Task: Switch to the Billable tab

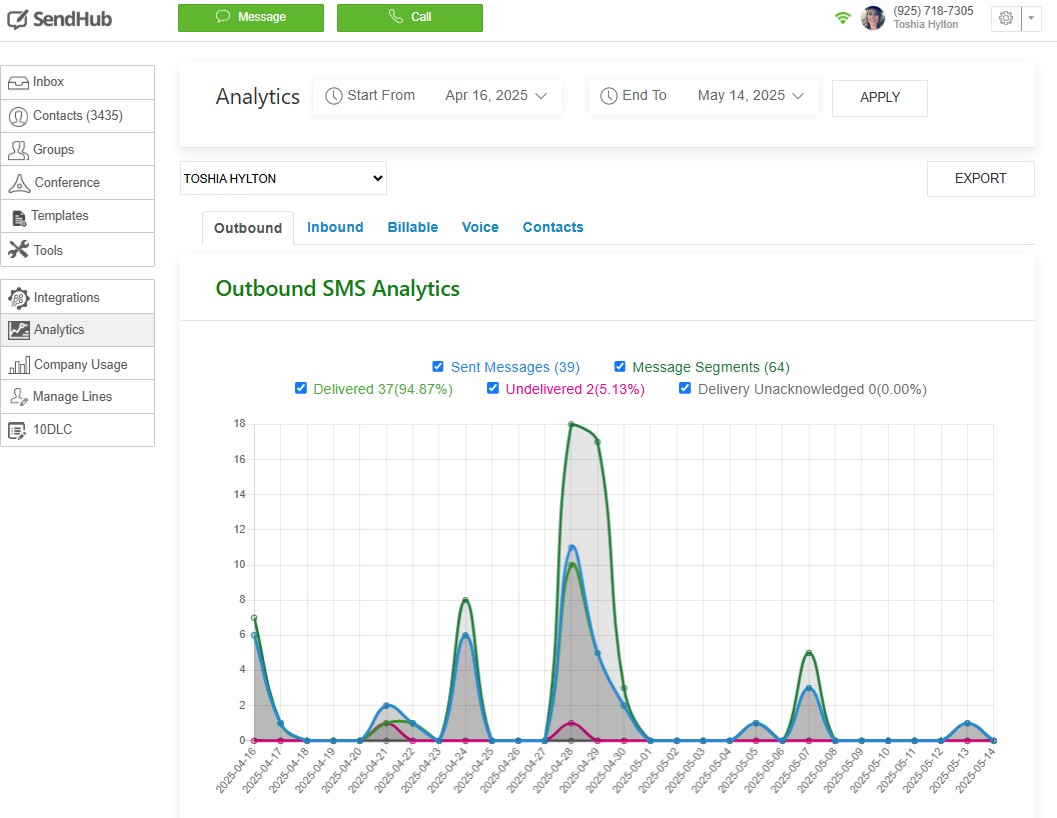Action: click(413, 227)
